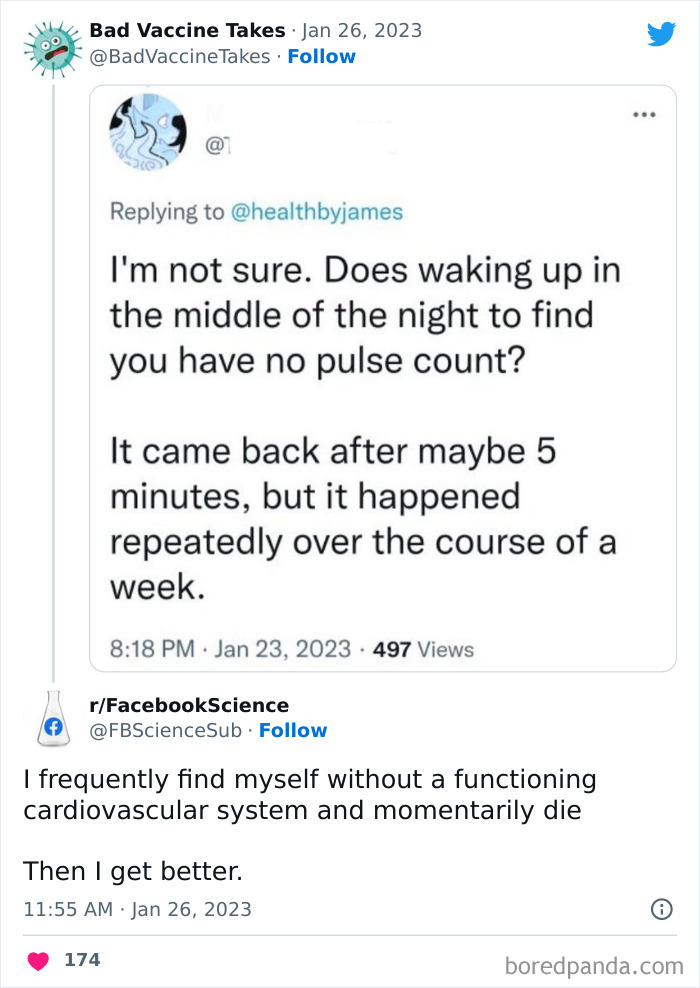Click the Twitter bird logo
700x988 pixels.
coord(662,33)
